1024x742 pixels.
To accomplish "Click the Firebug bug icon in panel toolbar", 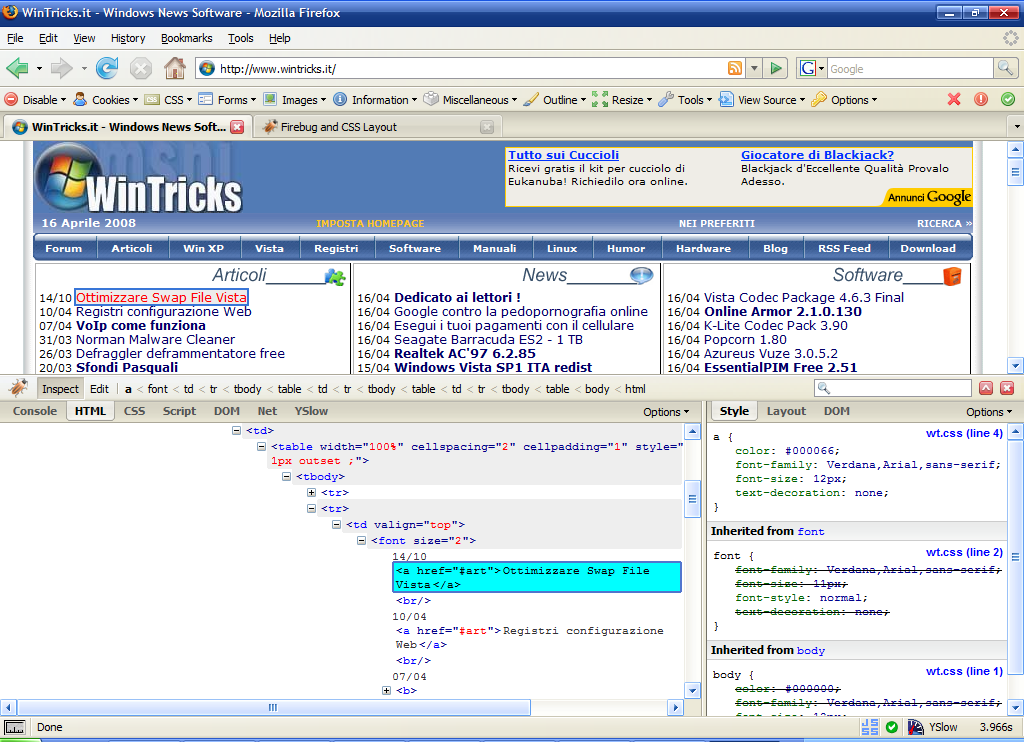I will pos(18,388).
